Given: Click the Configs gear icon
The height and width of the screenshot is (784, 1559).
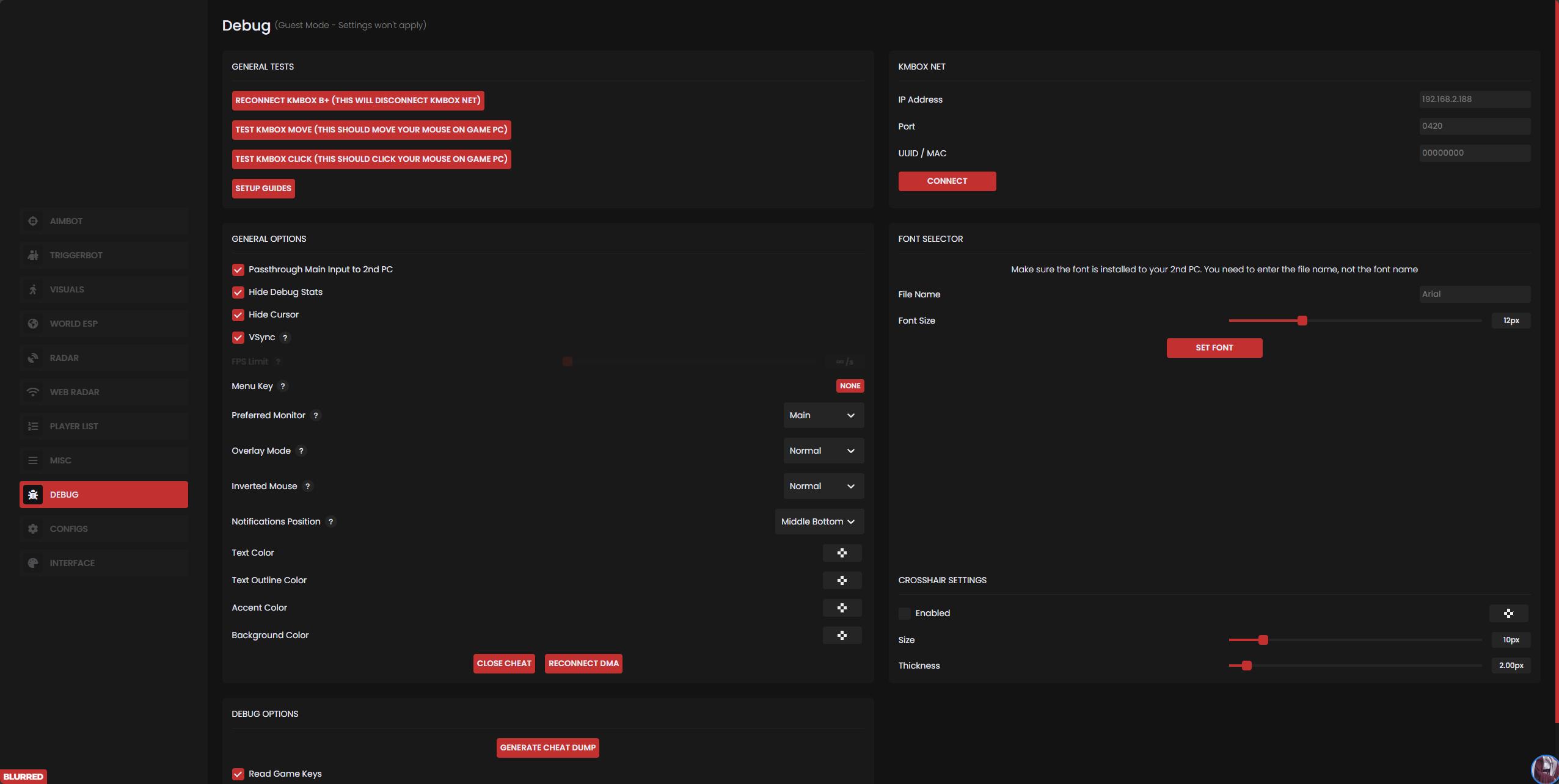Looking at the screenshot, I should [x=33, y=529].
